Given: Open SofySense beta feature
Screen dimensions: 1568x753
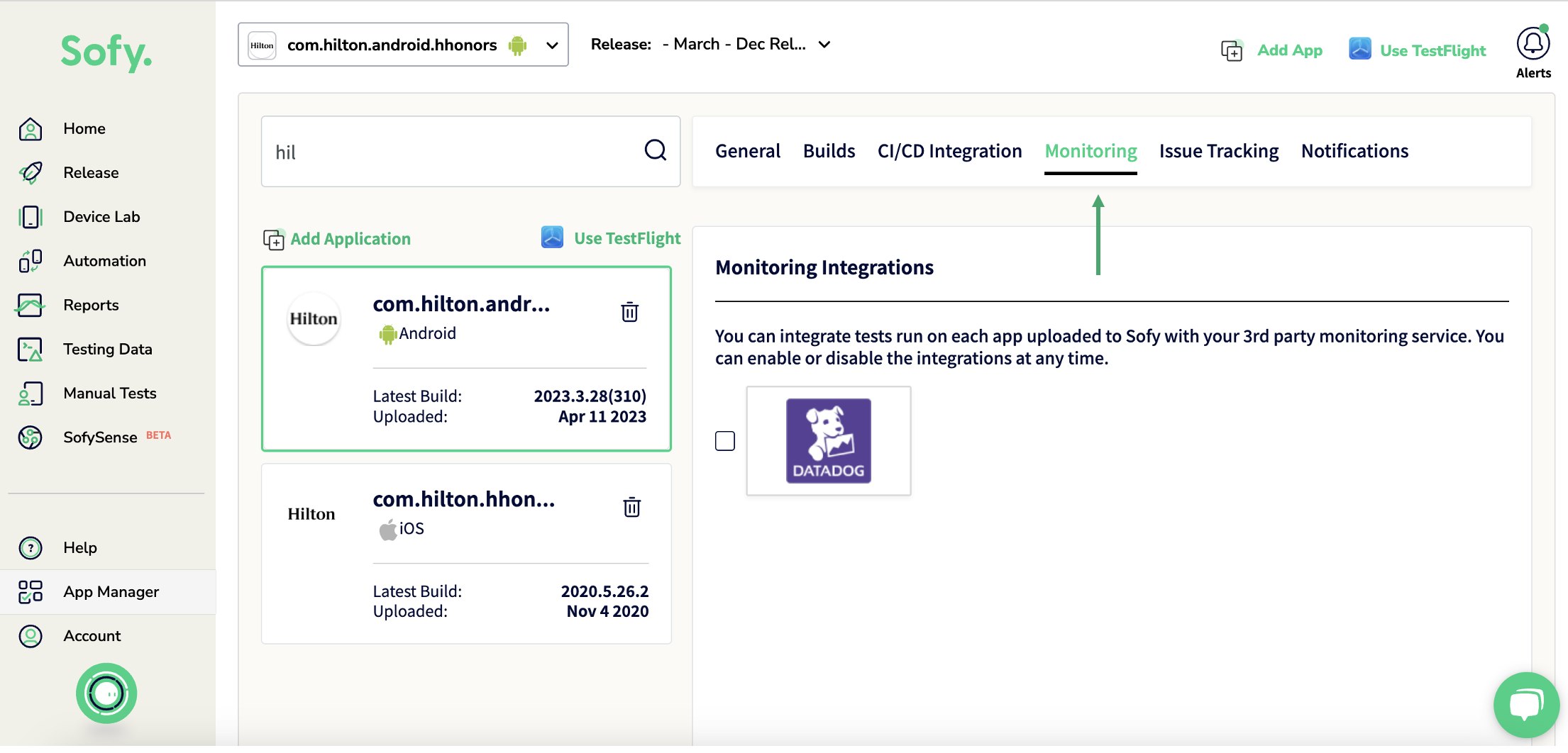Looking at the screenshot, I should click(99, 437).
